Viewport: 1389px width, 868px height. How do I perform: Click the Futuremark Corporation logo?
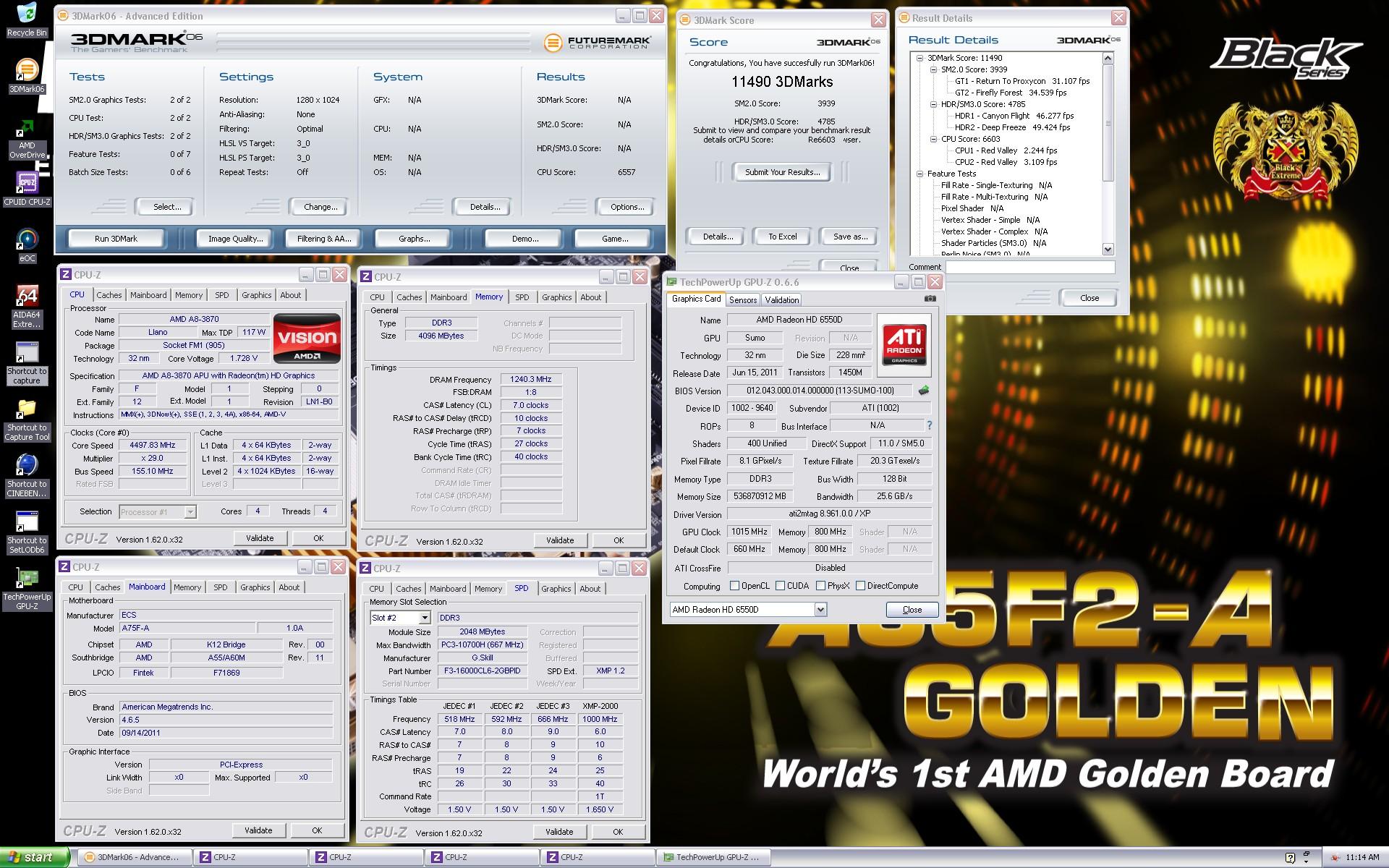pos(597,43)
